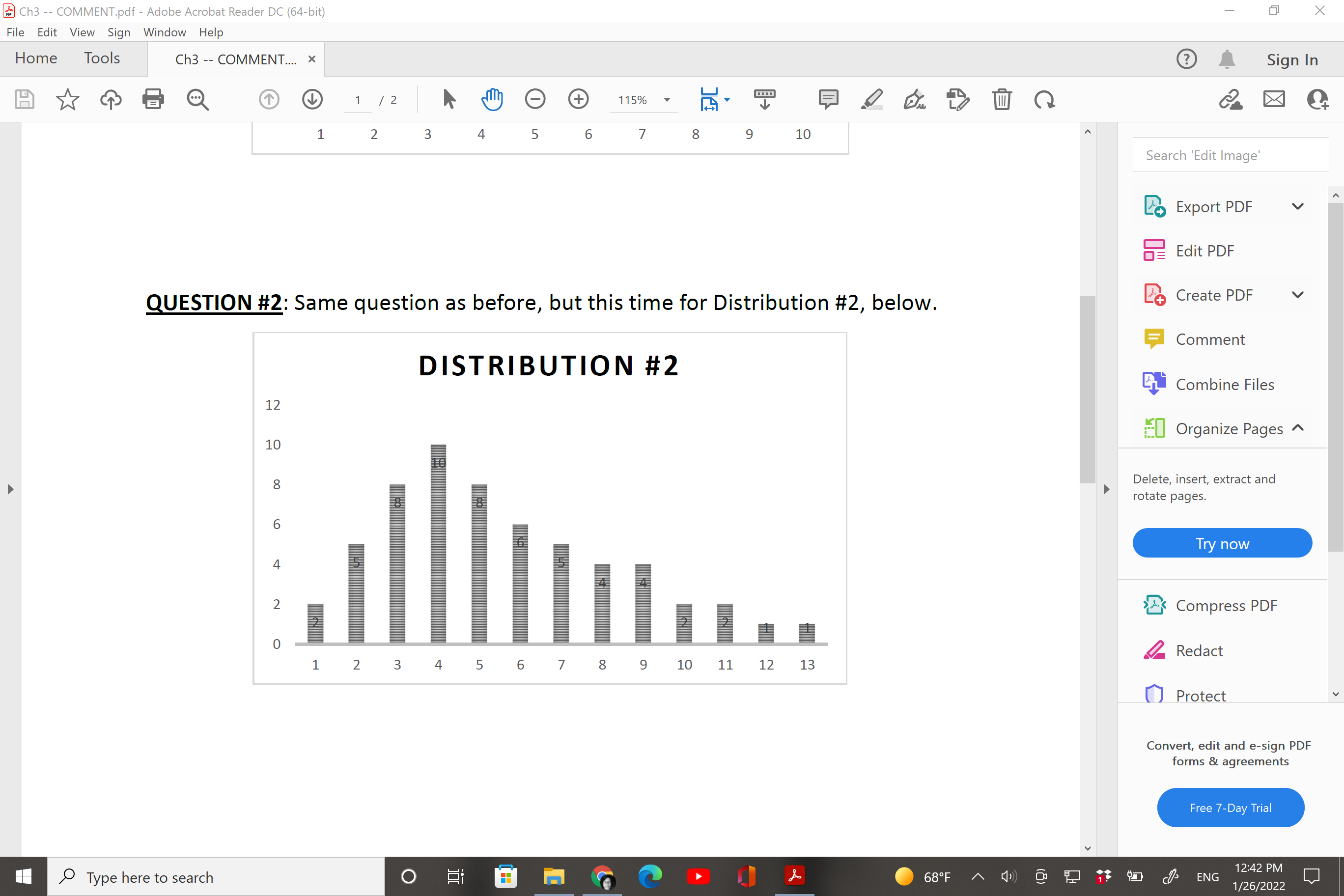Expand the left navigation pane

[x=10, y=489]
